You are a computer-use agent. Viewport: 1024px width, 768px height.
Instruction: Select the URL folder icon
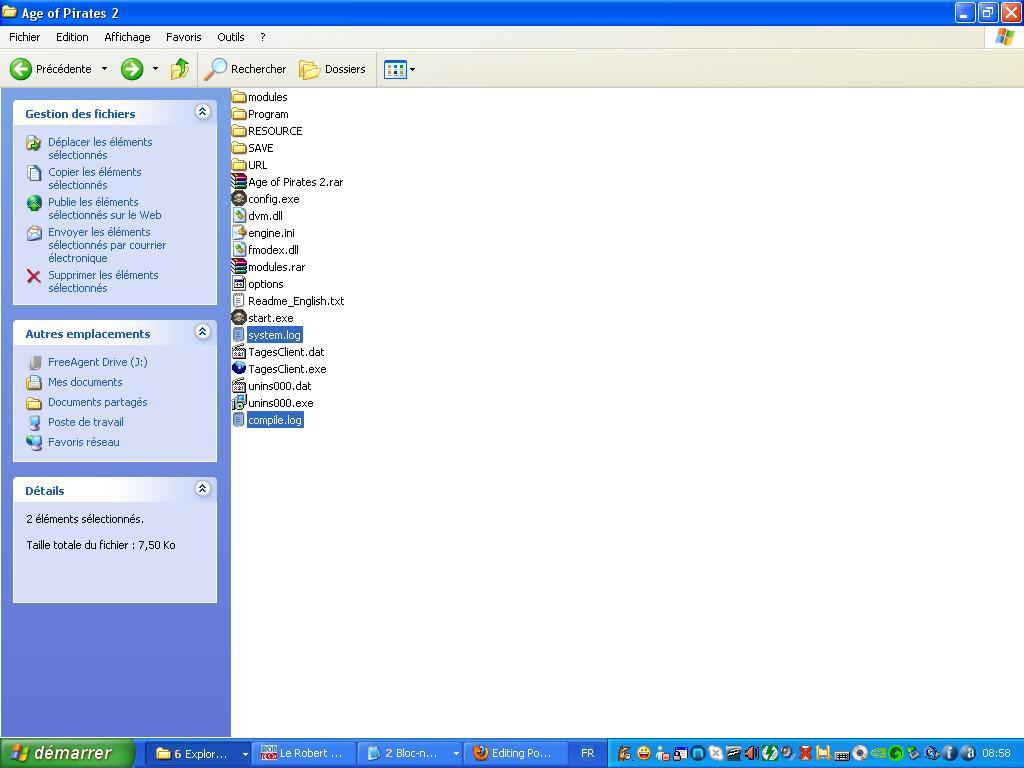[239, 165]
